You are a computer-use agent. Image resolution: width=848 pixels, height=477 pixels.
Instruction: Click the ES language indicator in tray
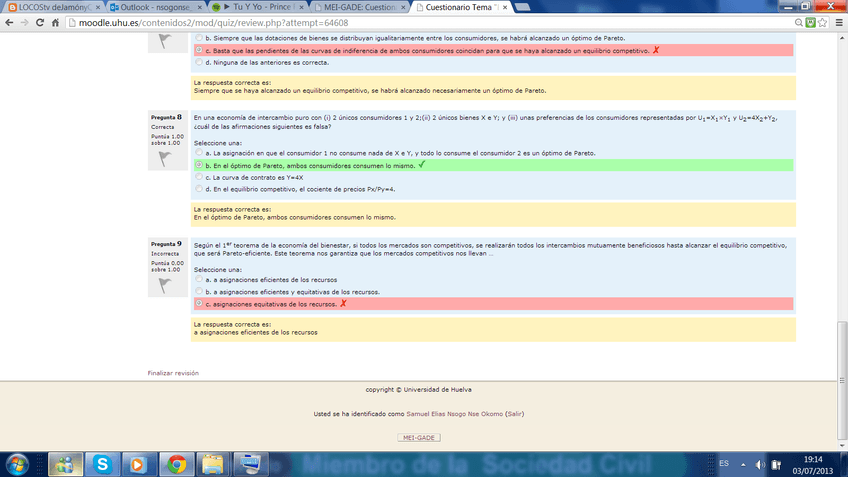(724, 464)
